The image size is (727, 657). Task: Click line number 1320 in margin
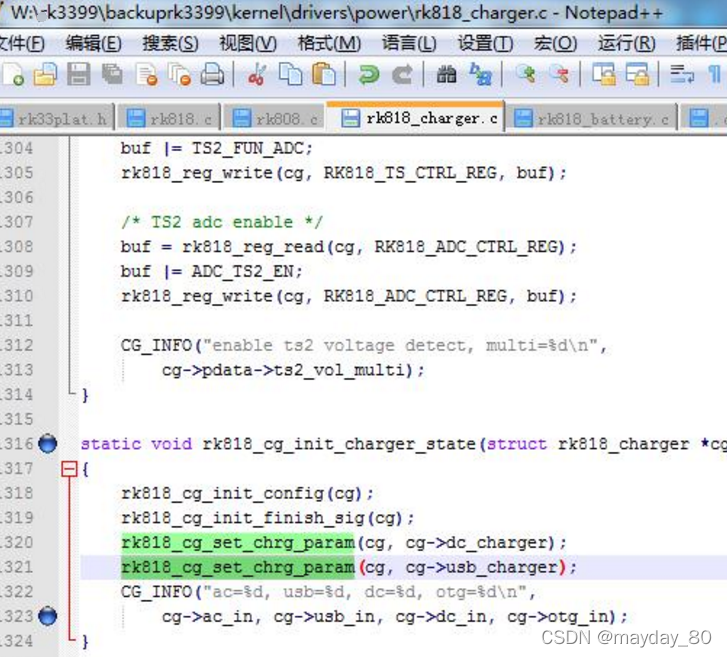pos(17,542)
